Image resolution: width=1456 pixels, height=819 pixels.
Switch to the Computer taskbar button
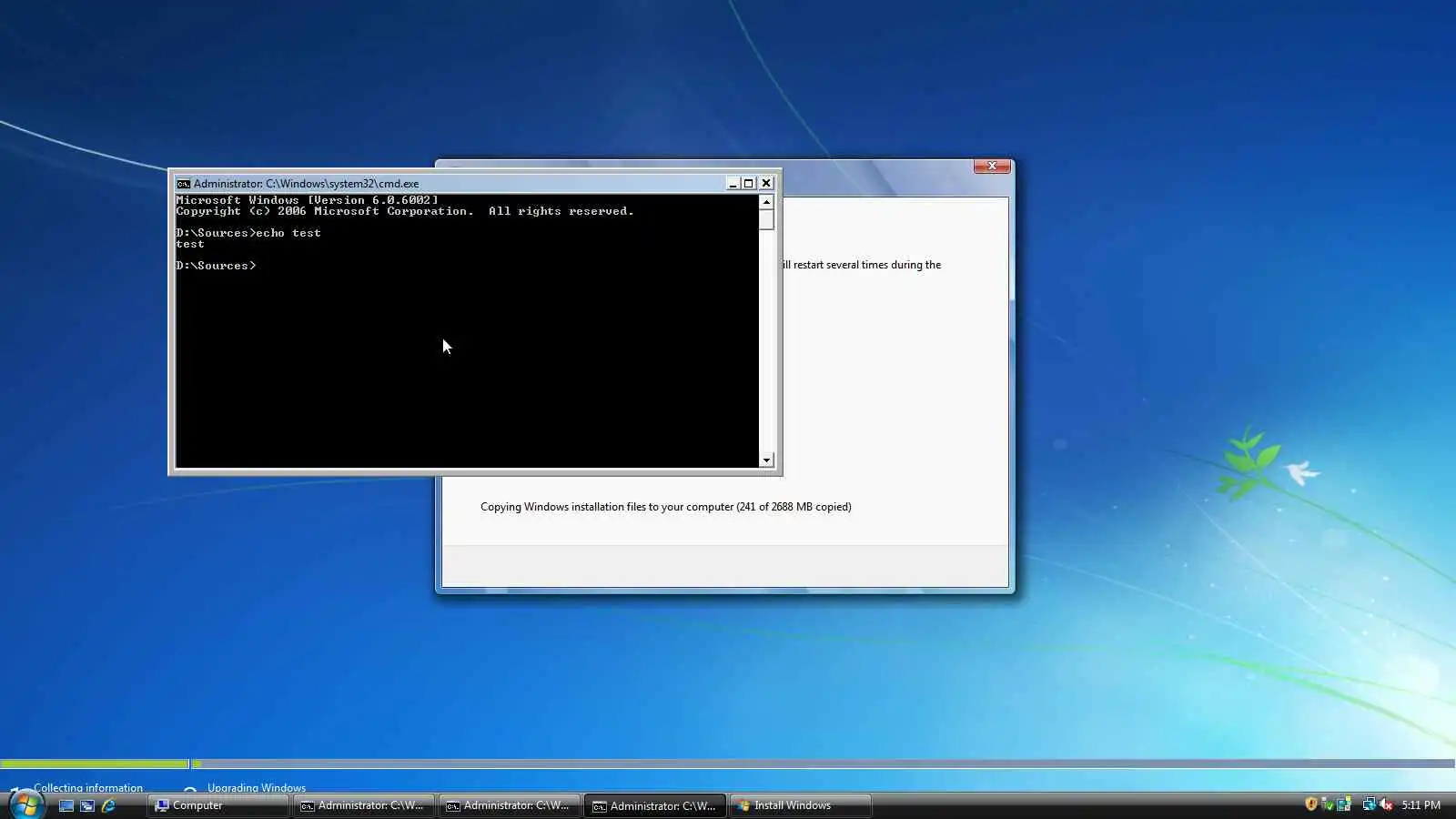click(218, 805)
